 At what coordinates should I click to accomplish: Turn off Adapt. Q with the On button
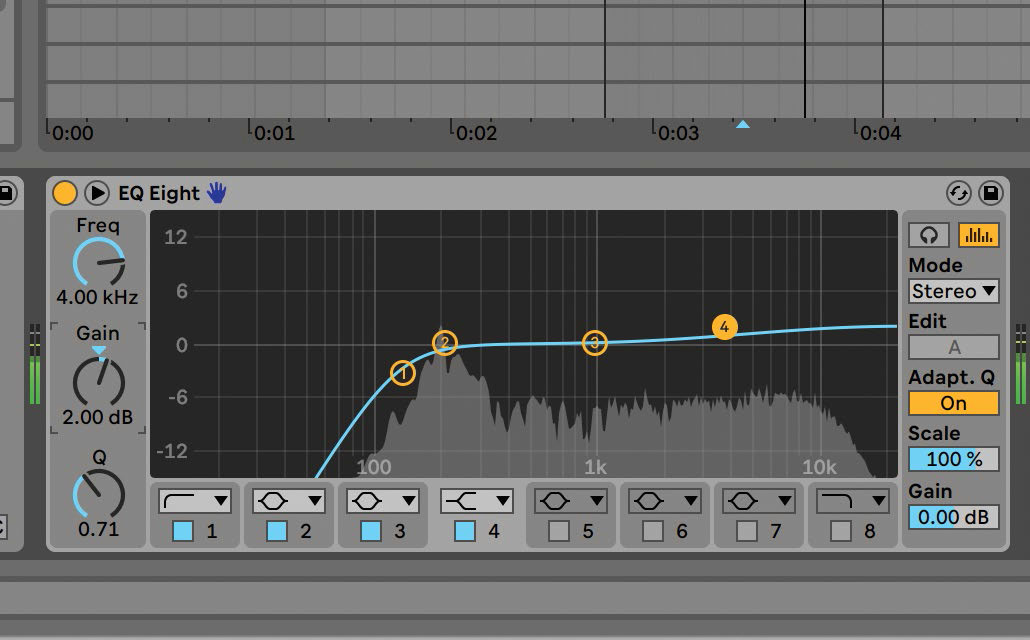pos(954,403)
